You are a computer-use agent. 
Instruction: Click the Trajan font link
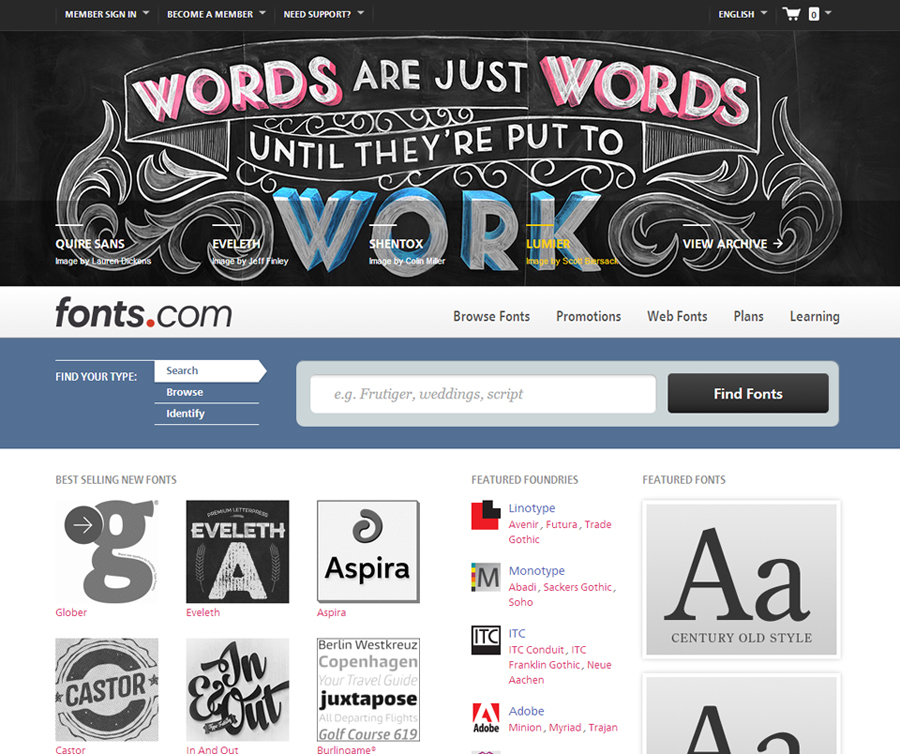pyautogui.click(x=603, y=727)
